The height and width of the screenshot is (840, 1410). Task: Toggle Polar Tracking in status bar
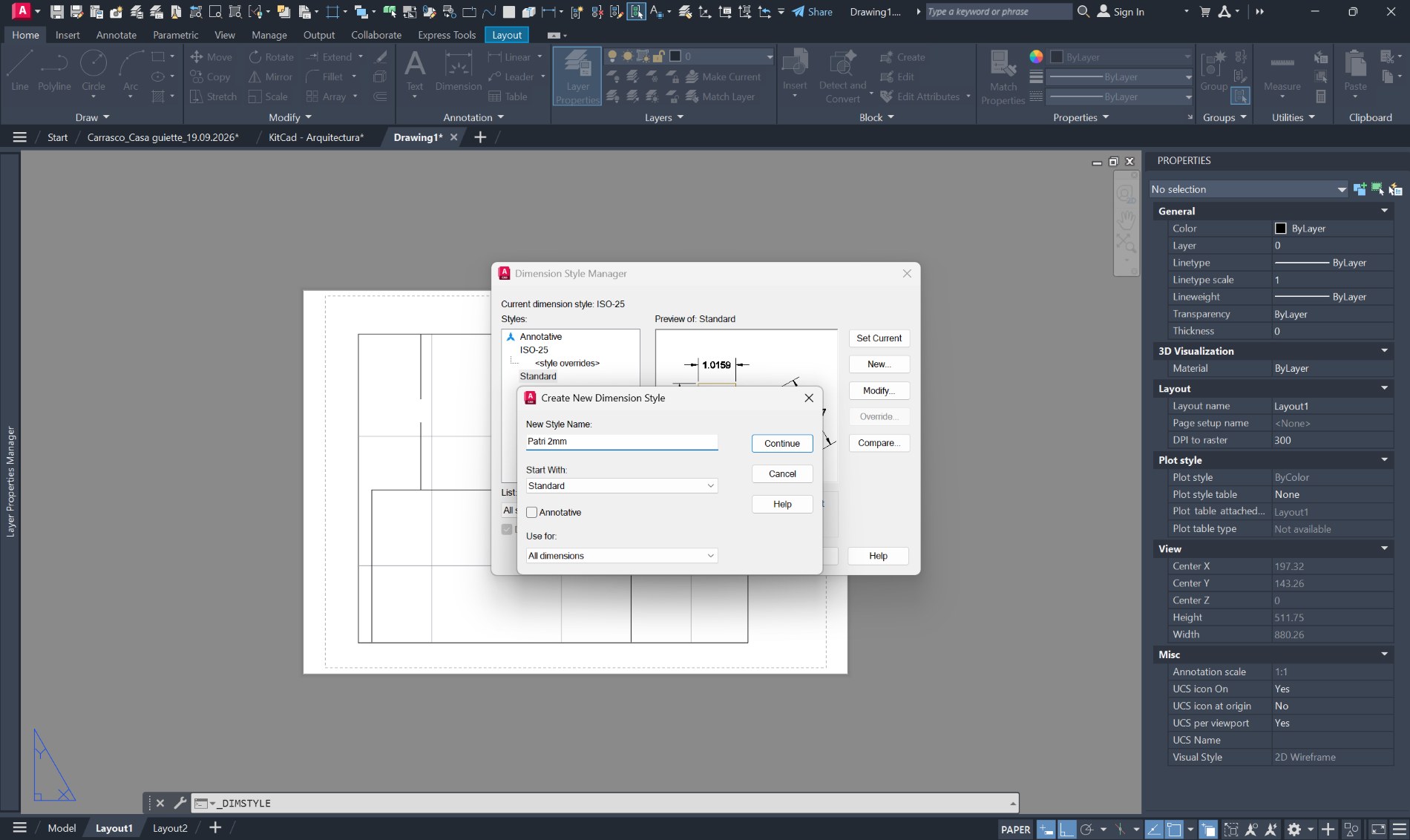[1087, 829]
